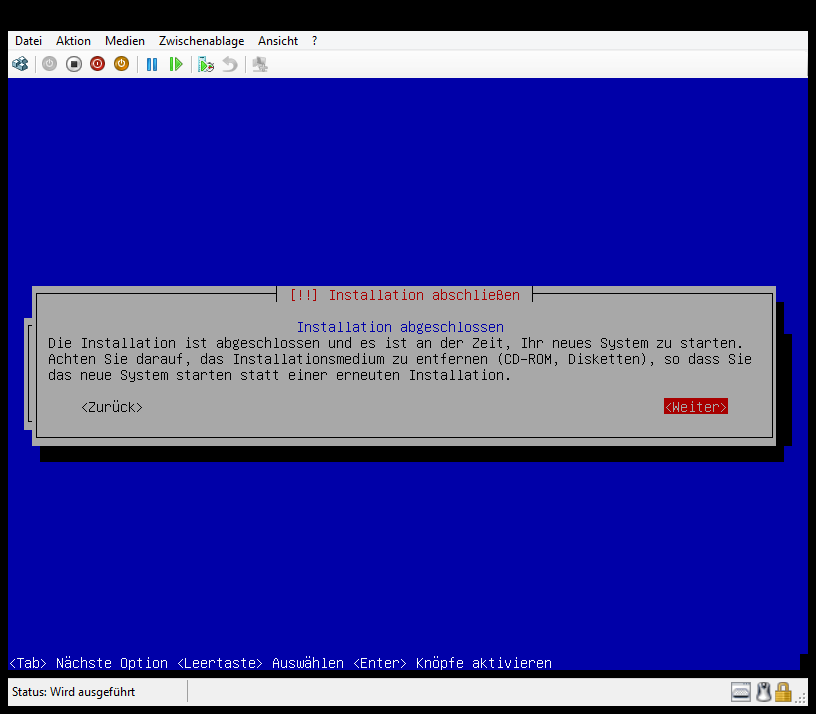The width and height of the screenshot is (816, 714).
Task: Click the '<Enter> Knöpfe aktivieren' hint
Action: coord(452,663)
